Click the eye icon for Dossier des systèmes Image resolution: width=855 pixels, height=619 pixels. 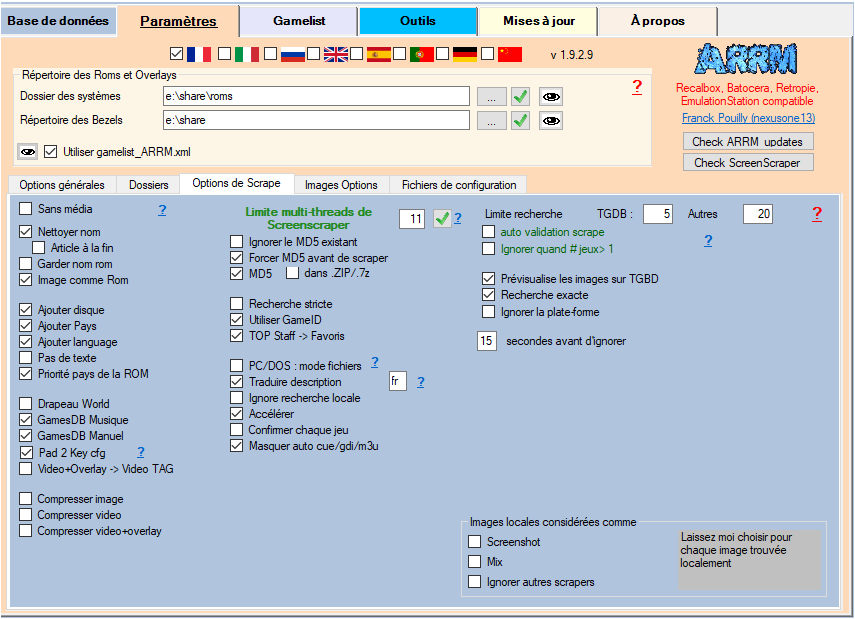(x=551, y=96)
